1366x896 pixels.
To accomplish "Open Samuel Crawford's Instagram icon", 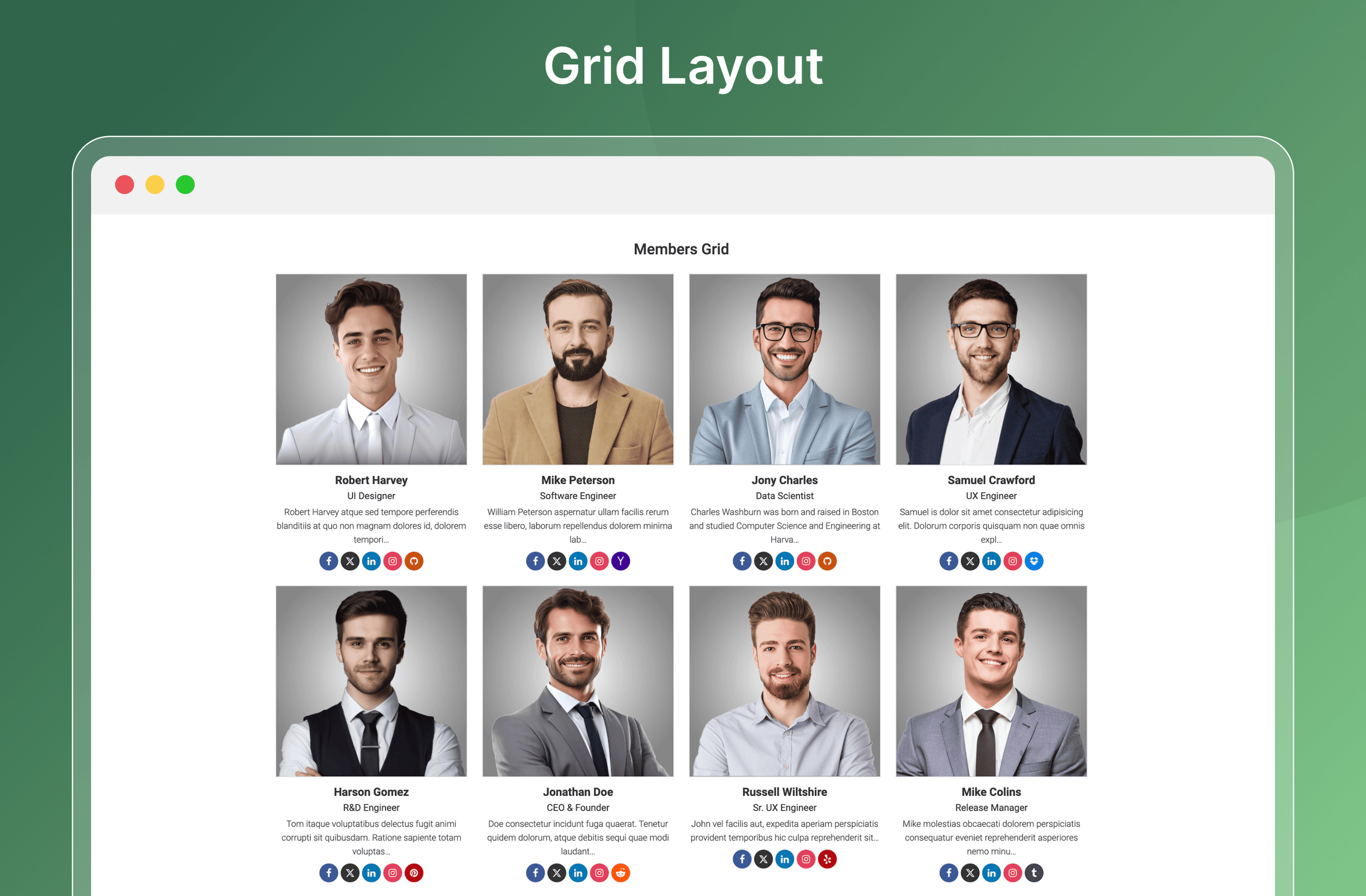I will click(x=1013, y=561).
